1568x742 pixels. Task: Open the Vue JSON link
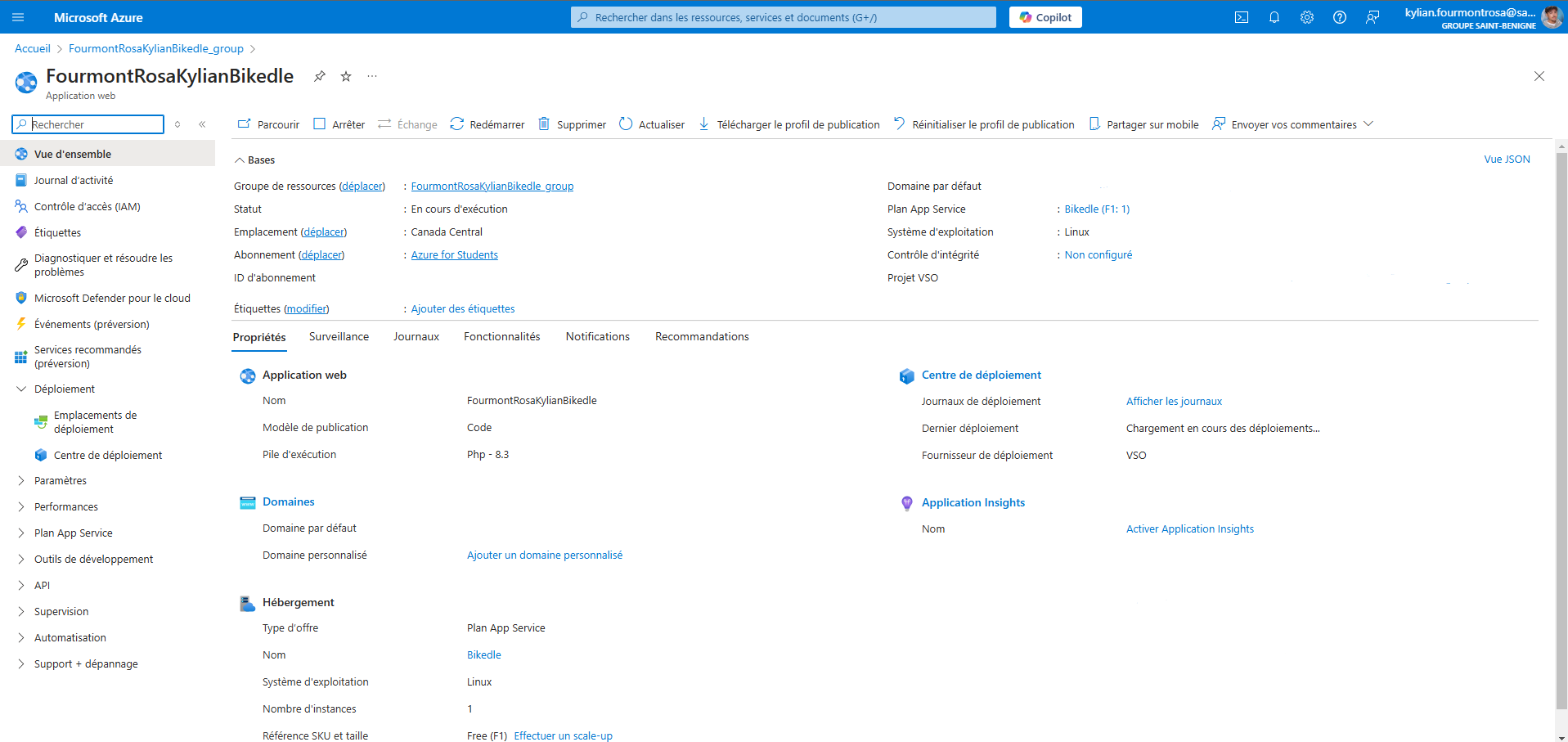1507,159
